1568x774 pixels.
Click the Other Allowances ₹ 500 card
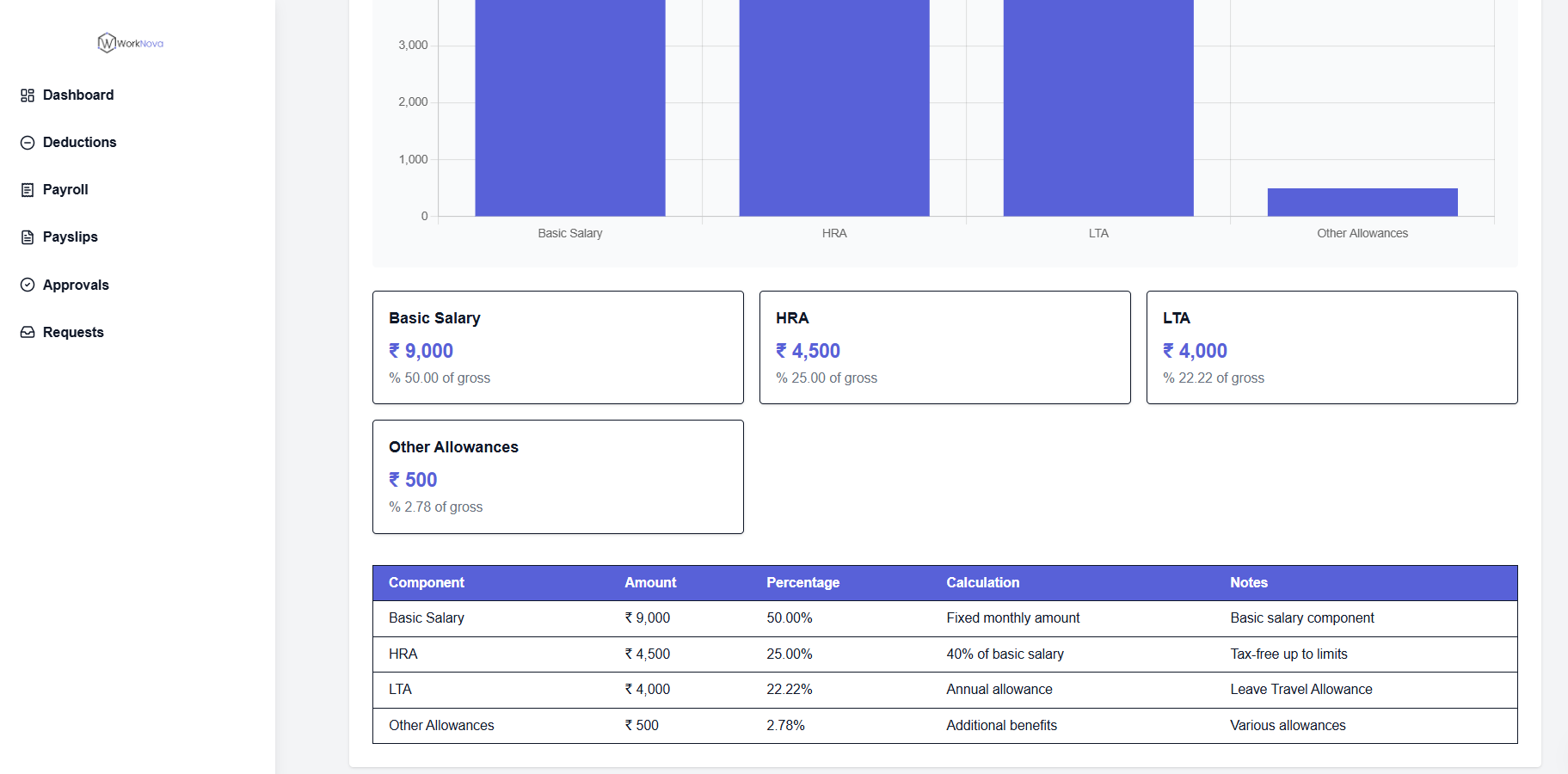click(557, 476)
